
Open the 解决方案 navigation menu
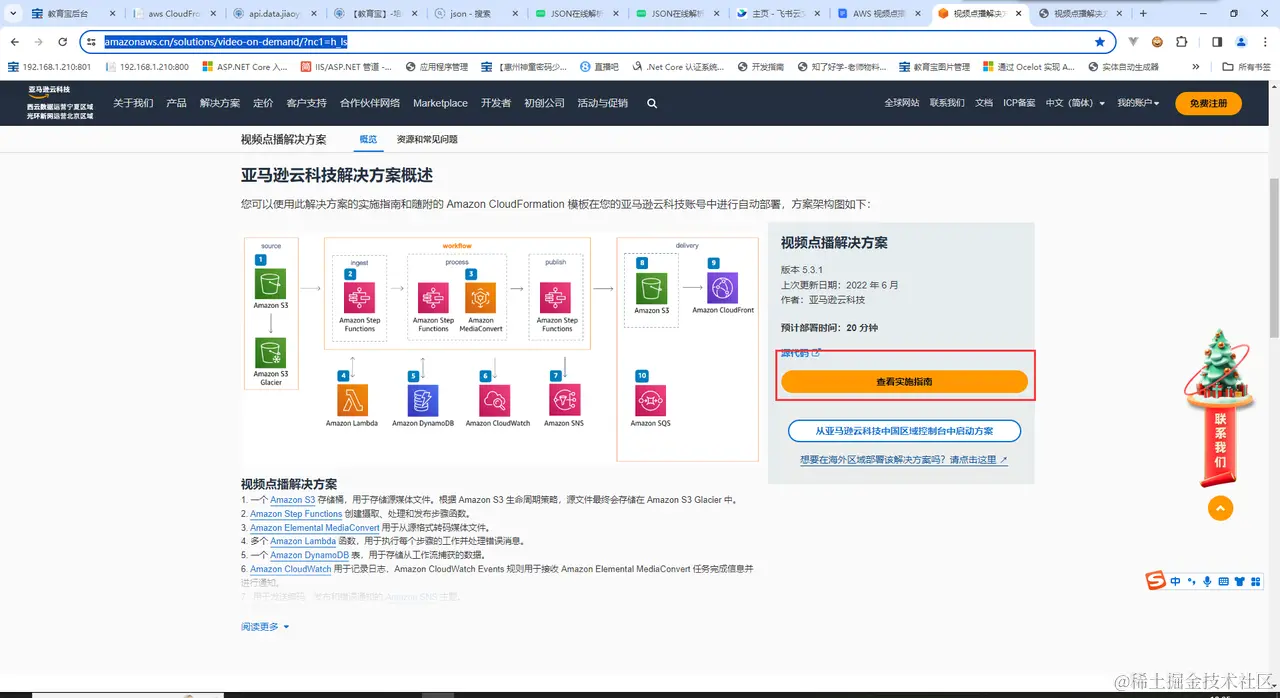[x=220, y=103]
